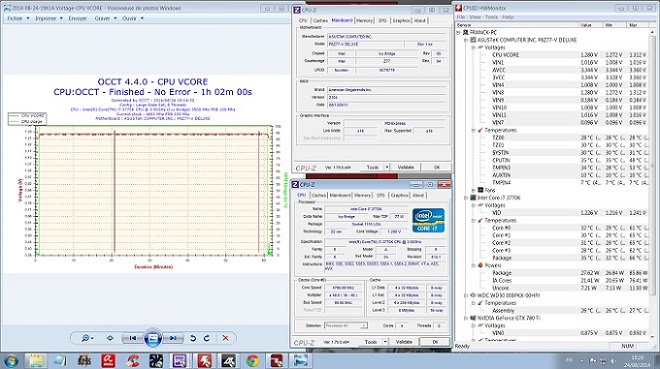Open Google Chrome from the taskbar
The image size is (660, 369).
[253, 361]
